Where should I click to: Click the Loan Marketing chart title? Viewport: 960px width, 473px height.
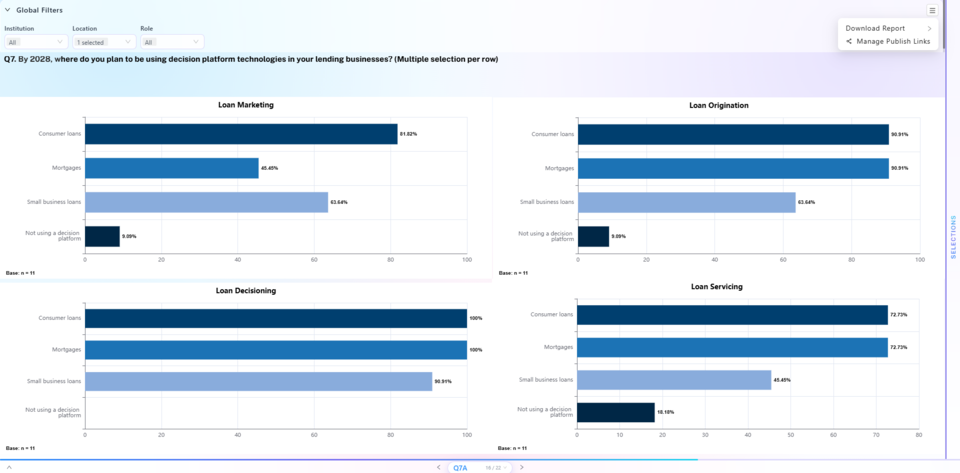point(246,105)
